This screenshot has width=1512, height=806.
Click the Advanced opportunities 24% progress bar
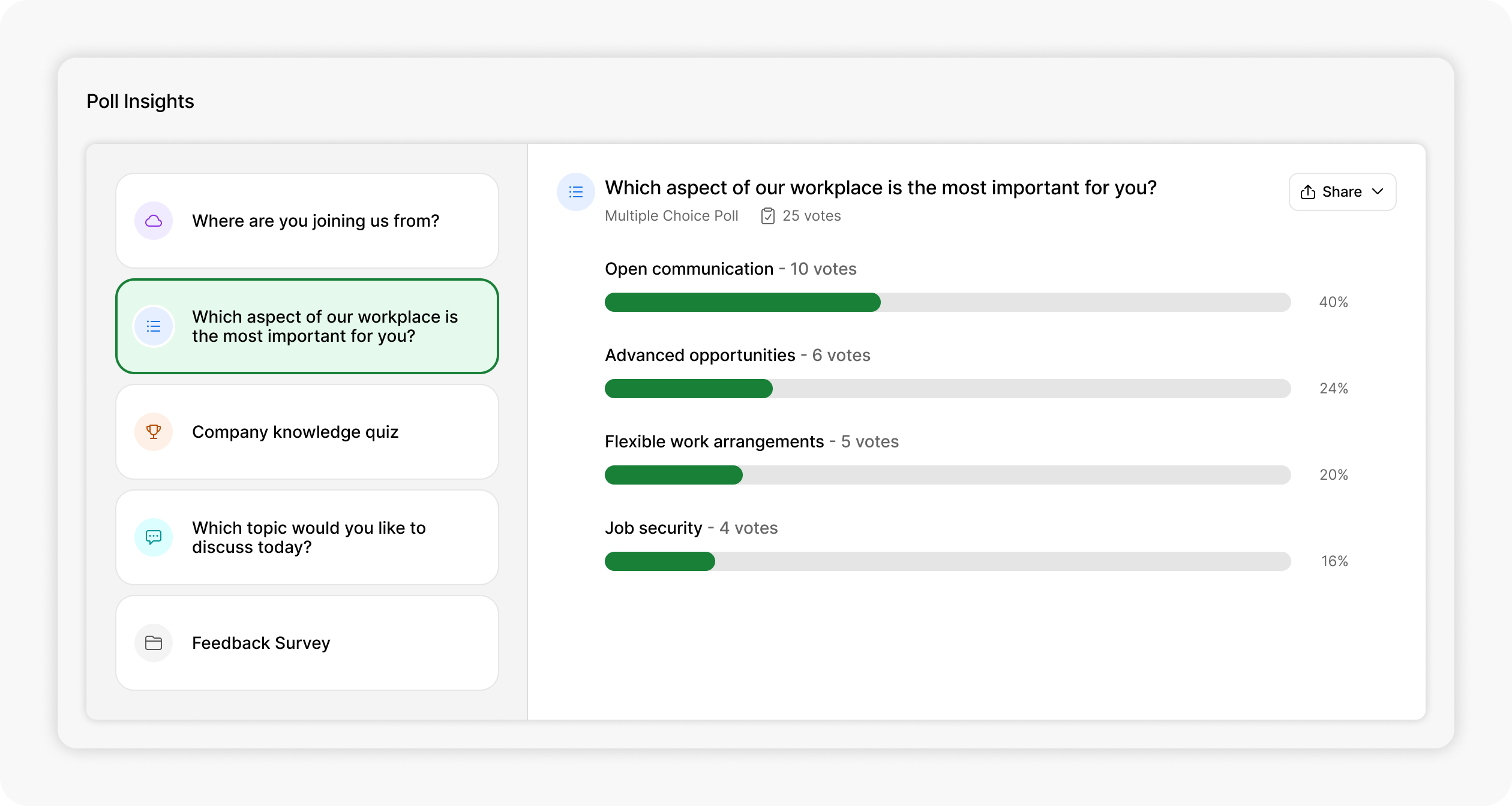(947, 389)
